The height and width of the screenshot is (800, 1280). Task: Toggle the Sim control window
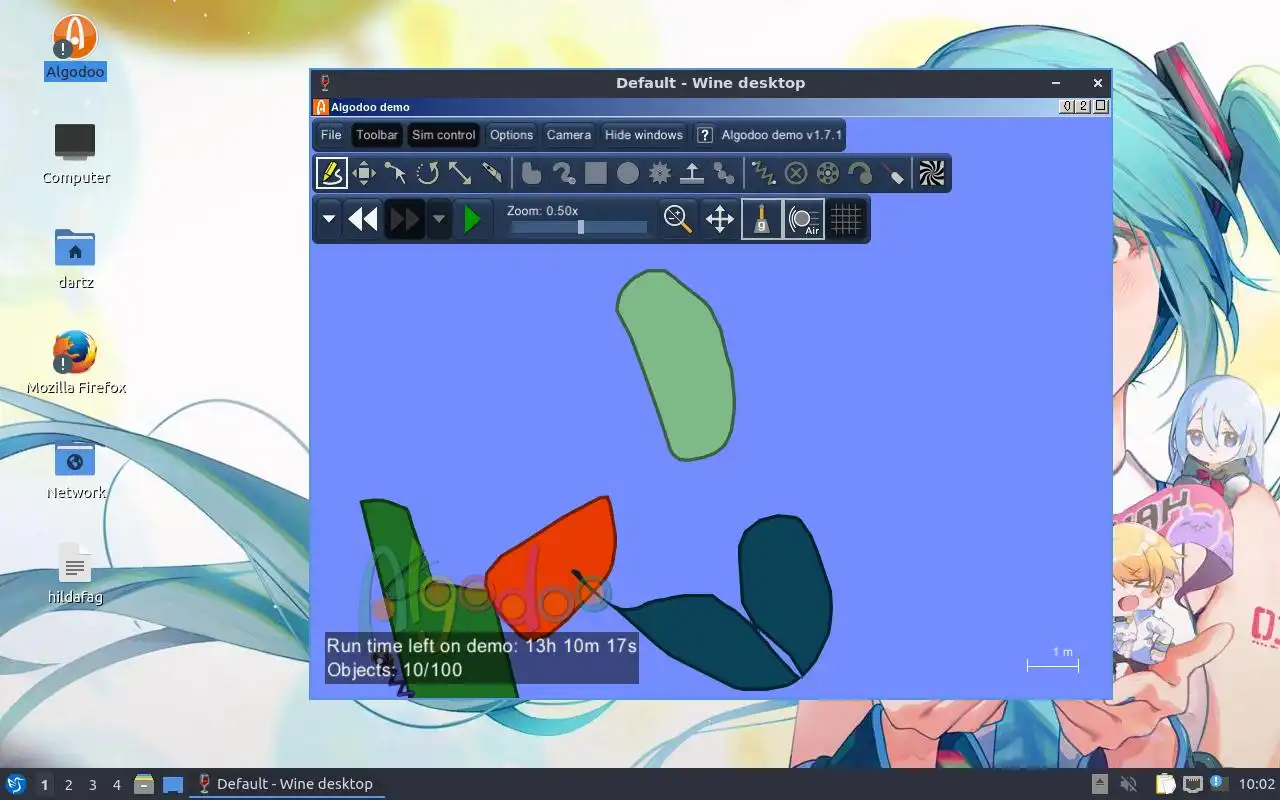444,135
